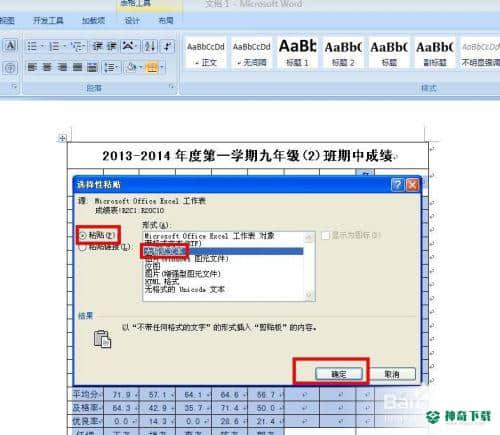Click the justify alignment icon
The image size is (500, 435).
coord(77,67)
